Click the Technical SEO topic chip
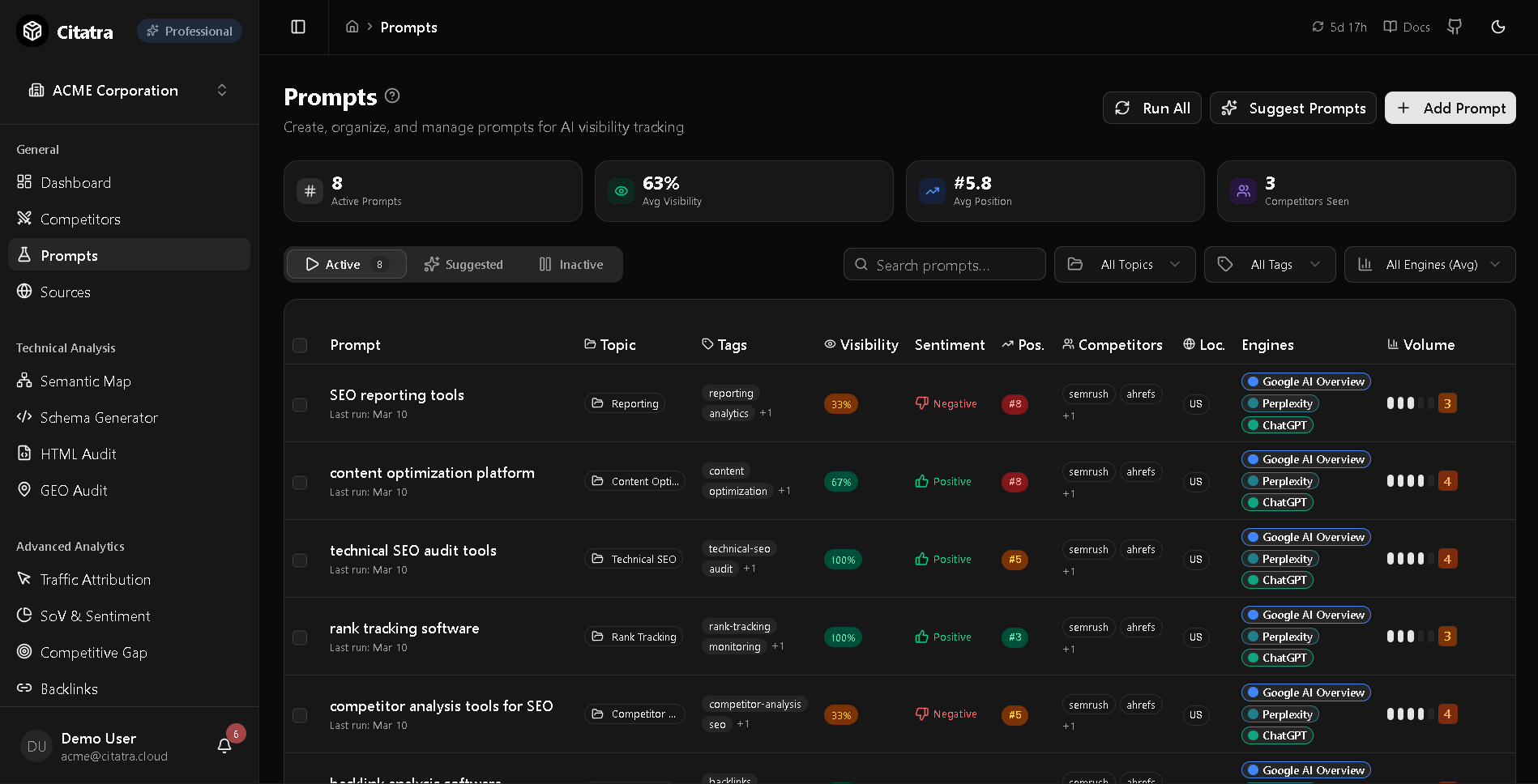 pyautogui.click(x=634, y=559)
